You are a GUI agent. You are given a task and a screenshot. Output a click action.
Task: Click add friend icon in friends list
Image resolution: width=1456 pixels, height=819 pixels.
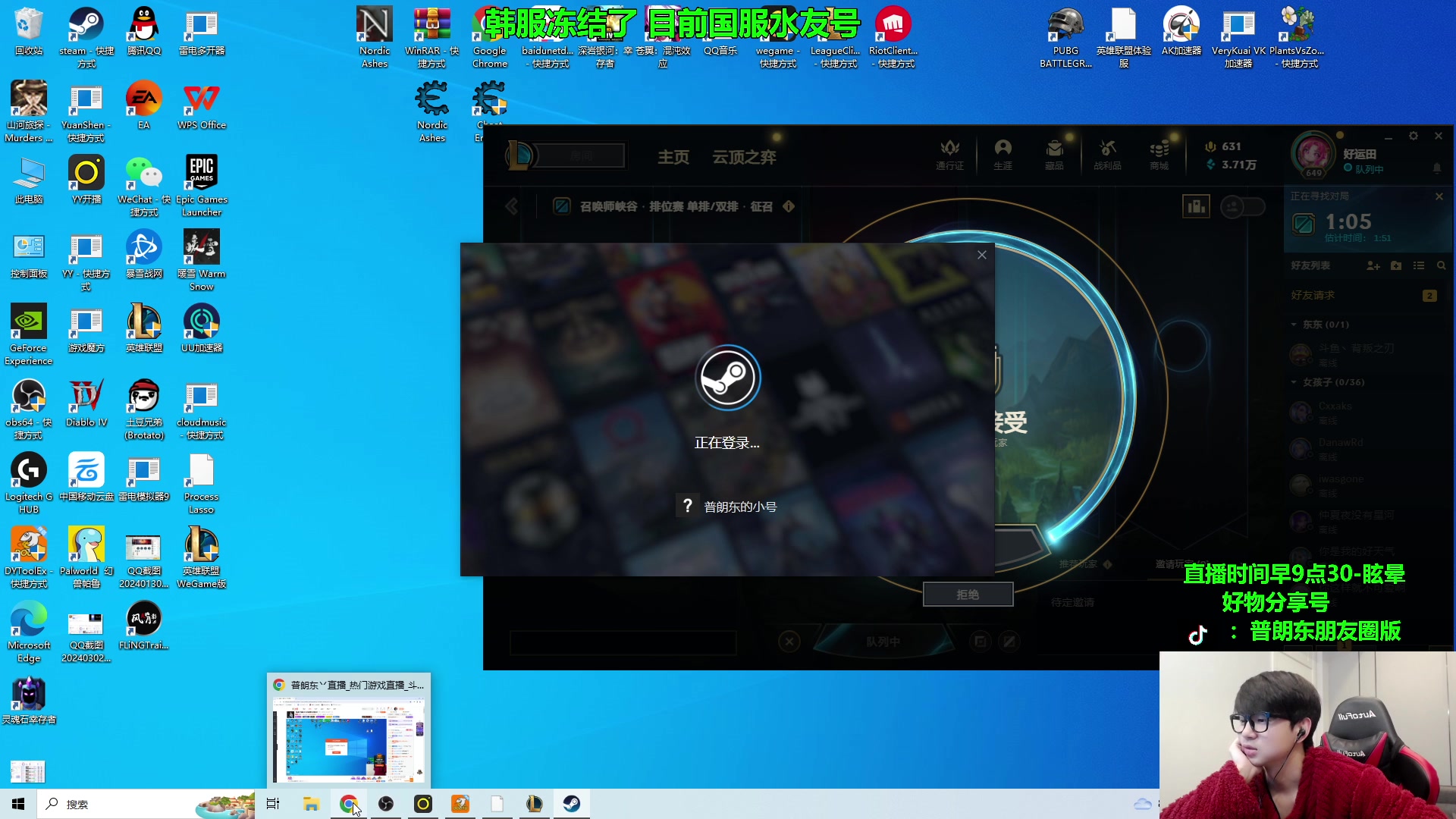pyautogui.click(x=1373, y=265)
